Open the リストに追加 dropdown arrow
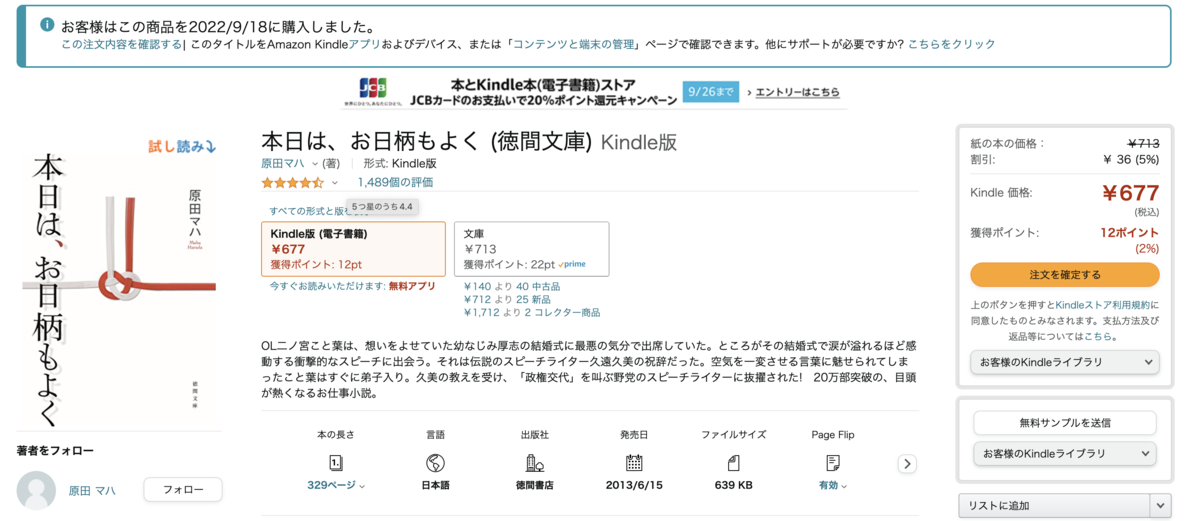The height and width of the screenshot is (521, 1200). (1160, 506)
